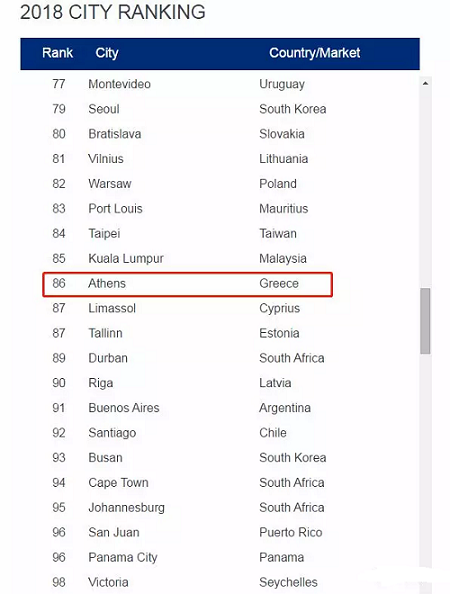Click the City column header
This screenshot has height=594, width=450.
[107, 53]
